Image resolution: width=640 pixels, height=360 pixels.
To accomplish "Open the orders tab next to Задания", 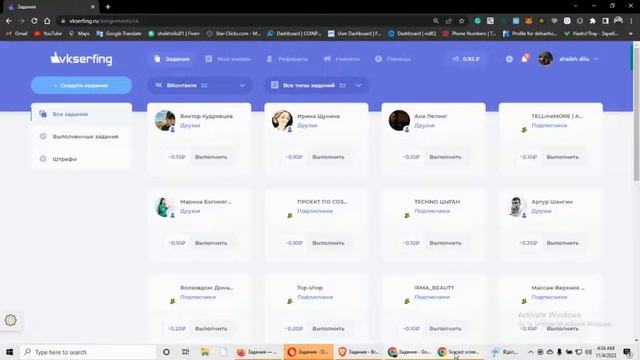I will click(228, 59).
